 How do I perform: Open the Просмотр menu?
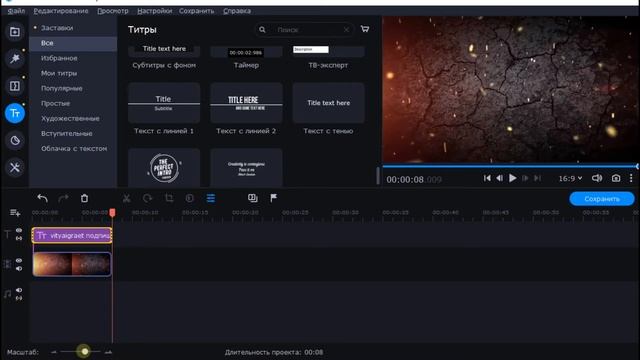pyautogui.click(x=113, y=11)
